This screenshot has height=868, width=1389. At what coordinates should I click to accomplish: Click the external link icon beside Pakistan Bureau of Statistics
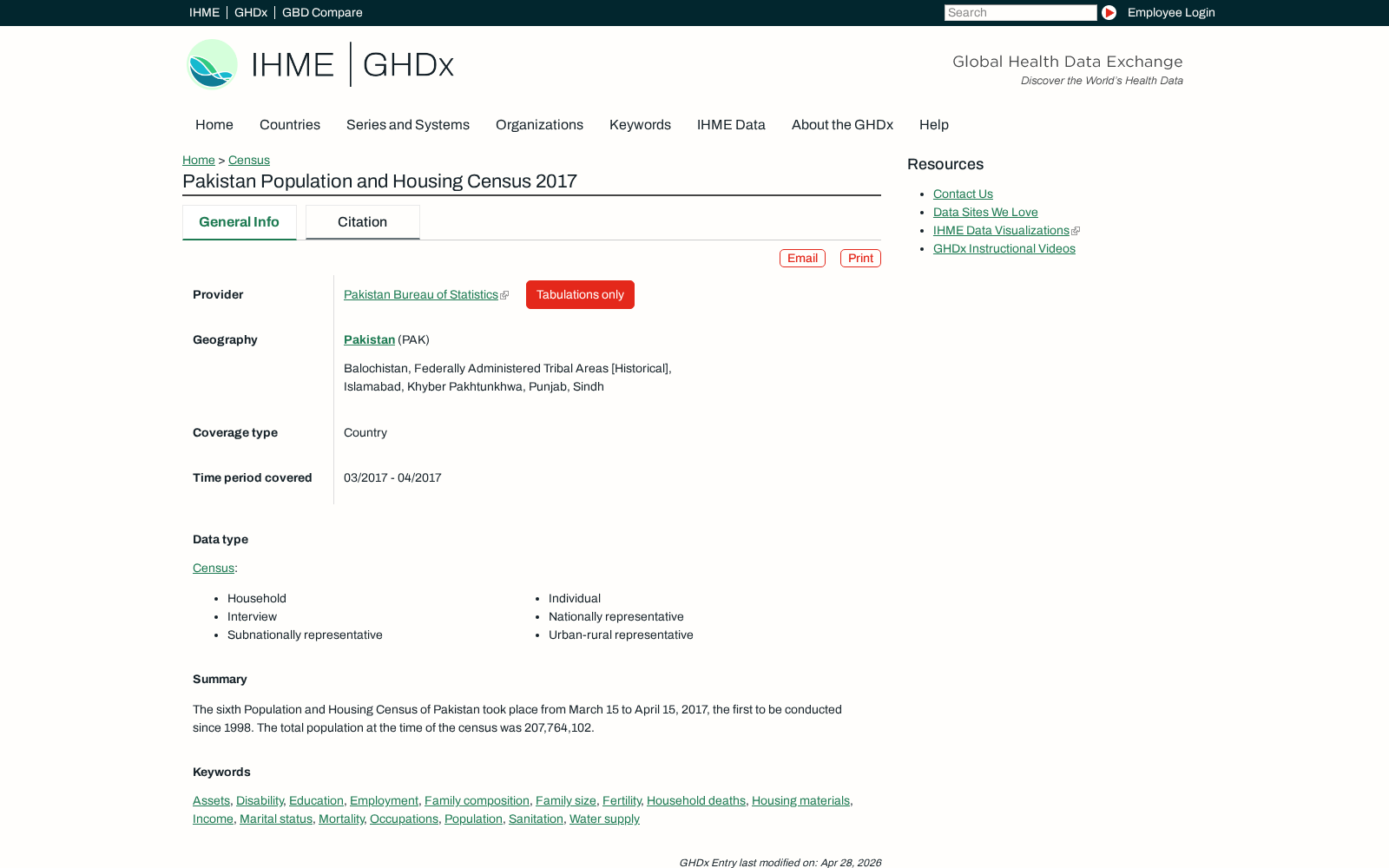click(x=504, y=295)
